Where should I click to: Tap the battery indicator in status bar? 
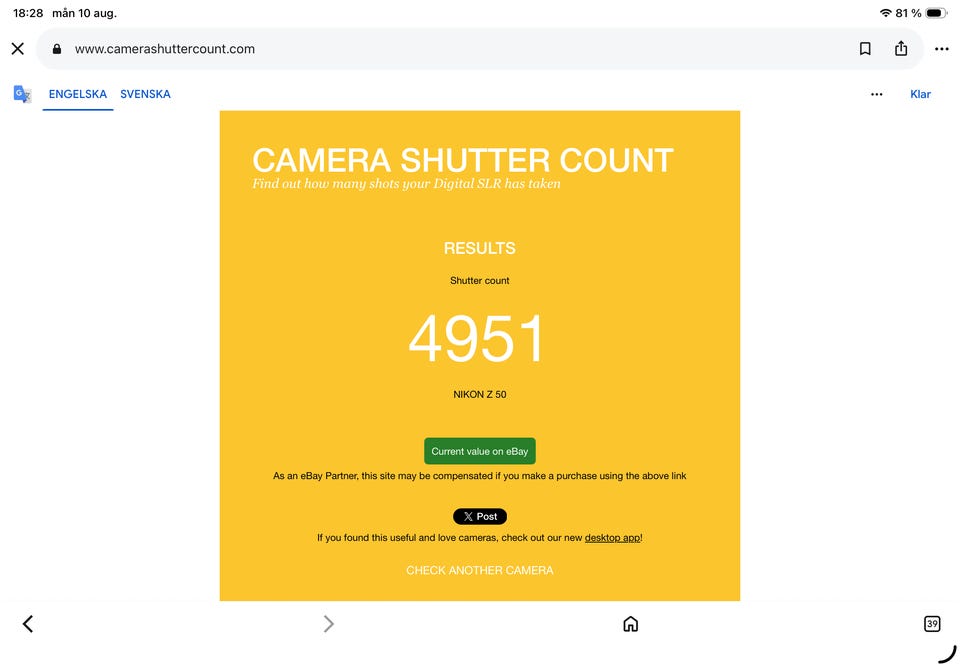(936, 13)
